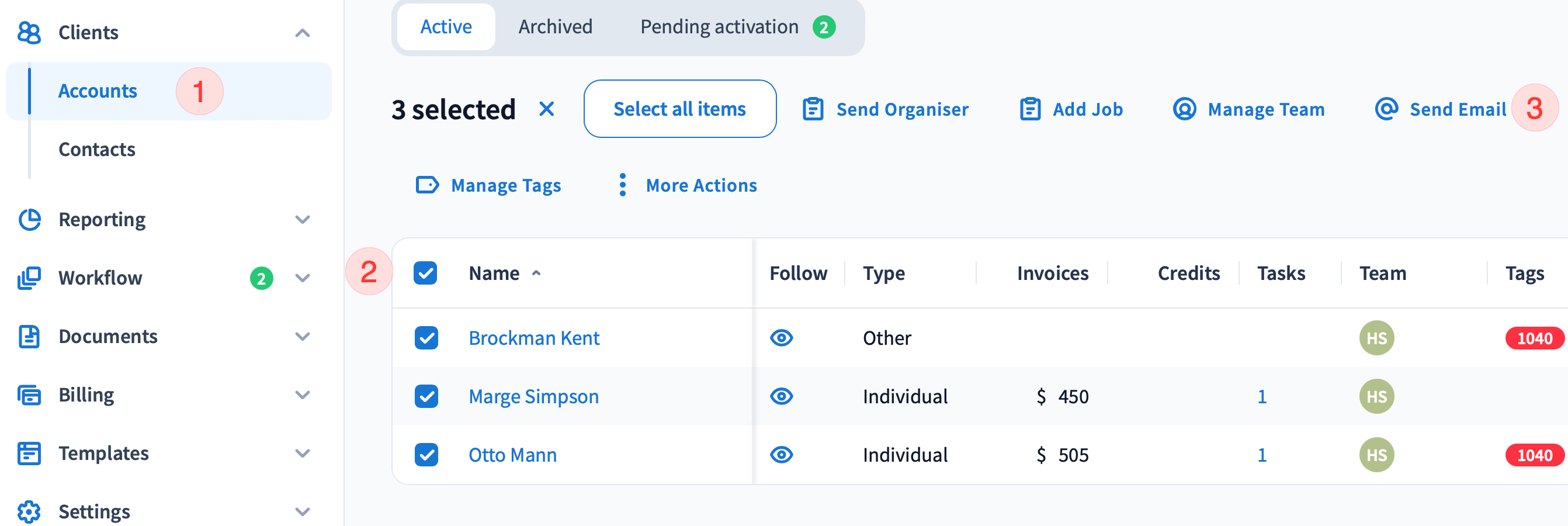Click the Billing sidebar icon

(x=29, y=395)
